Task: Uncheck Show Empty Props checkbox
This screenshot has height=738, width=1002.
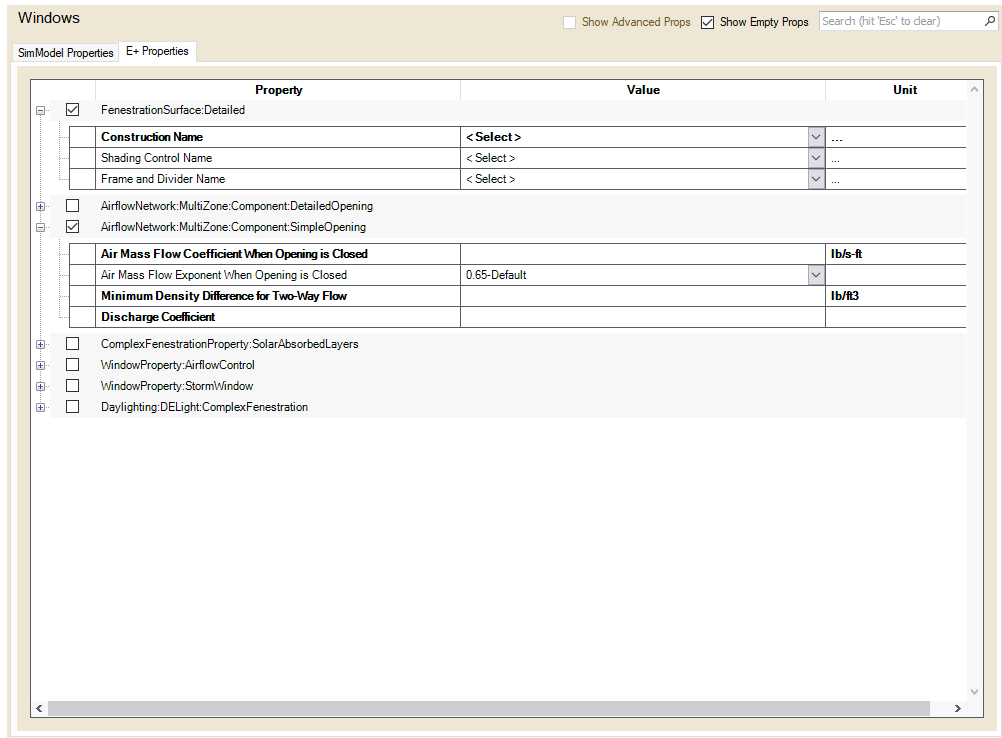Action: click(x=707, y=22)
